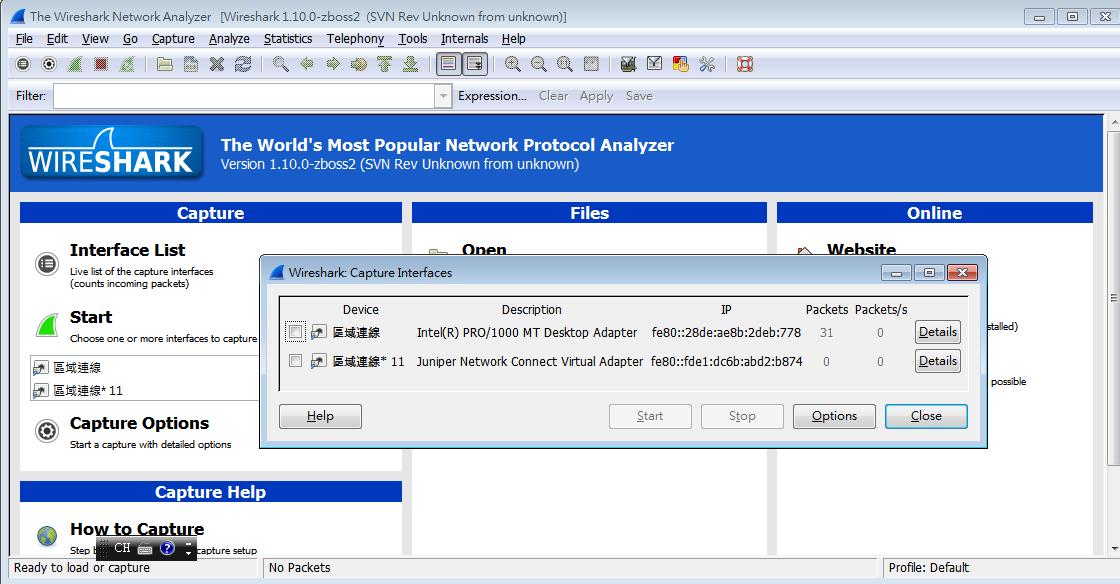The image size is (1120, 584).
Task: Click the welcome page vertical scrollbar
Action: click(x=1114, y=298)
